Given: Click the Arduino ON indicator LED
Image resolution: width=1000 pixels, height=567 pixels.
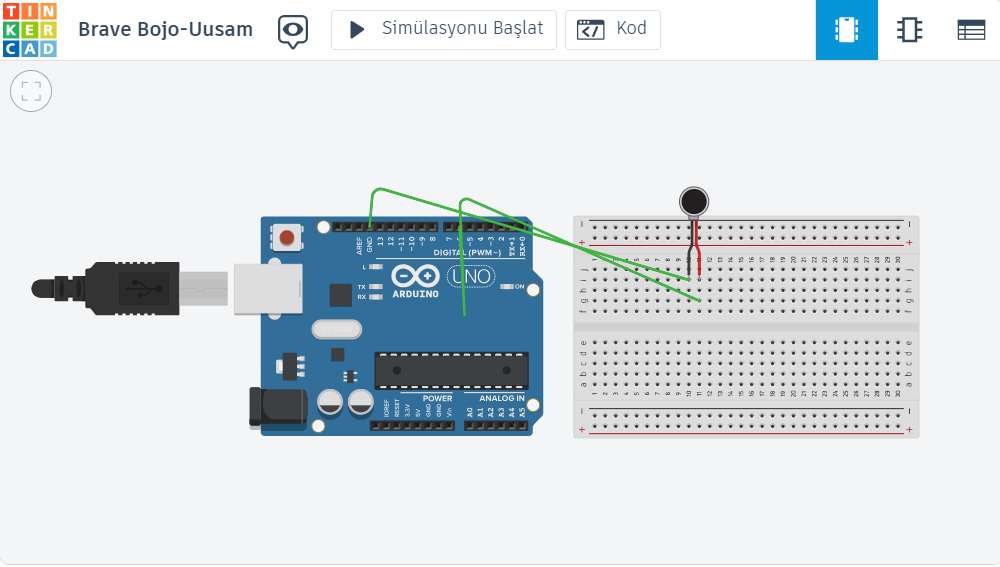Looking at the screenshot, I should 507,287.
